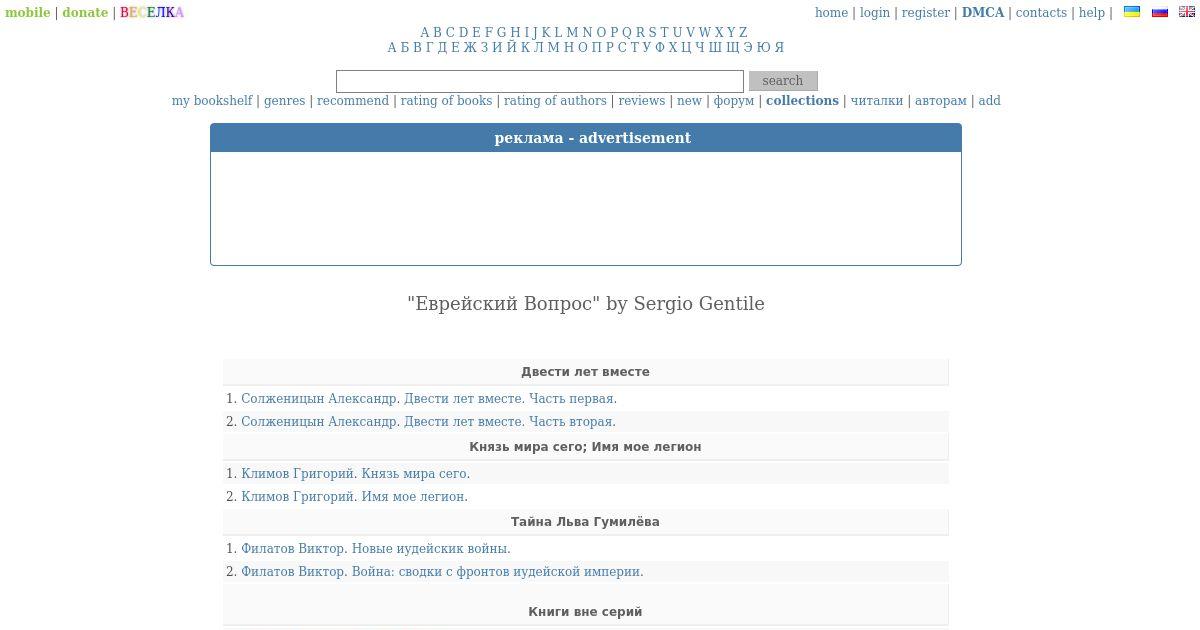Open rating of books
This screenshot has width=1200, height=630.
(x=446, y=101)
